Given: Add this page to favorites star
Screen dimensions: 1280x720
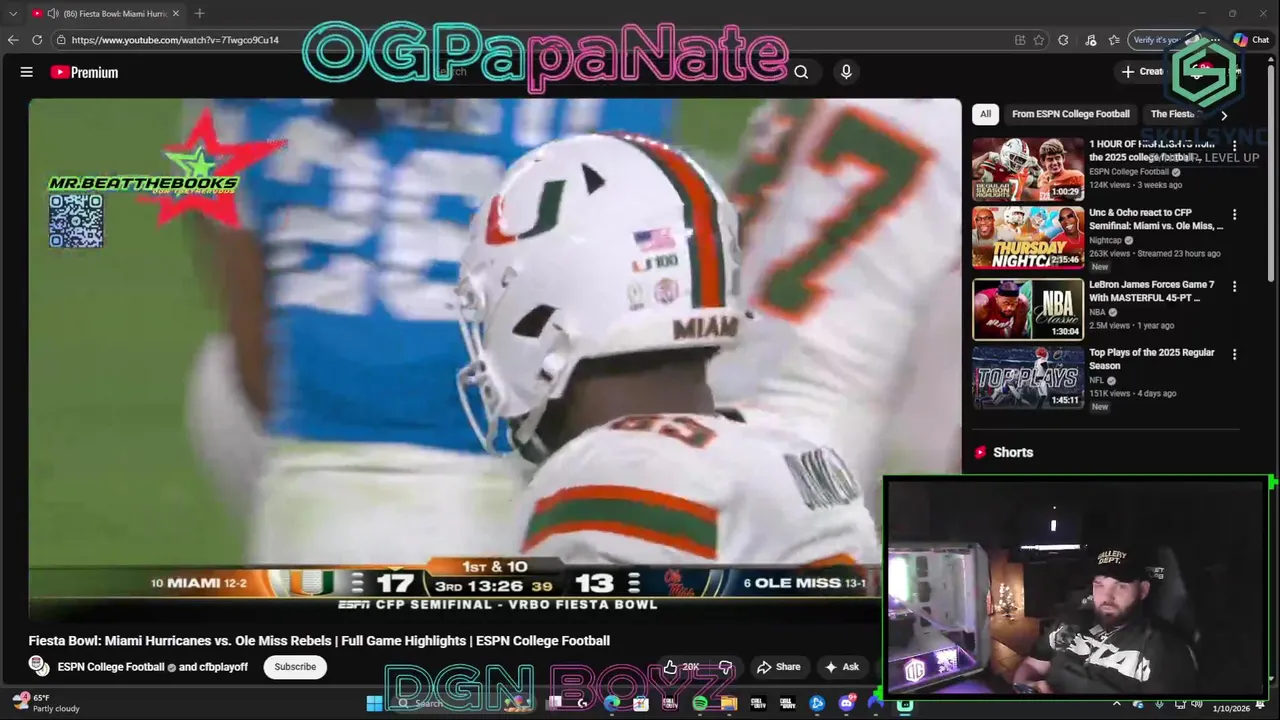Looking at the screenshot, I should pyautogui.click(x=1039, y=40).
